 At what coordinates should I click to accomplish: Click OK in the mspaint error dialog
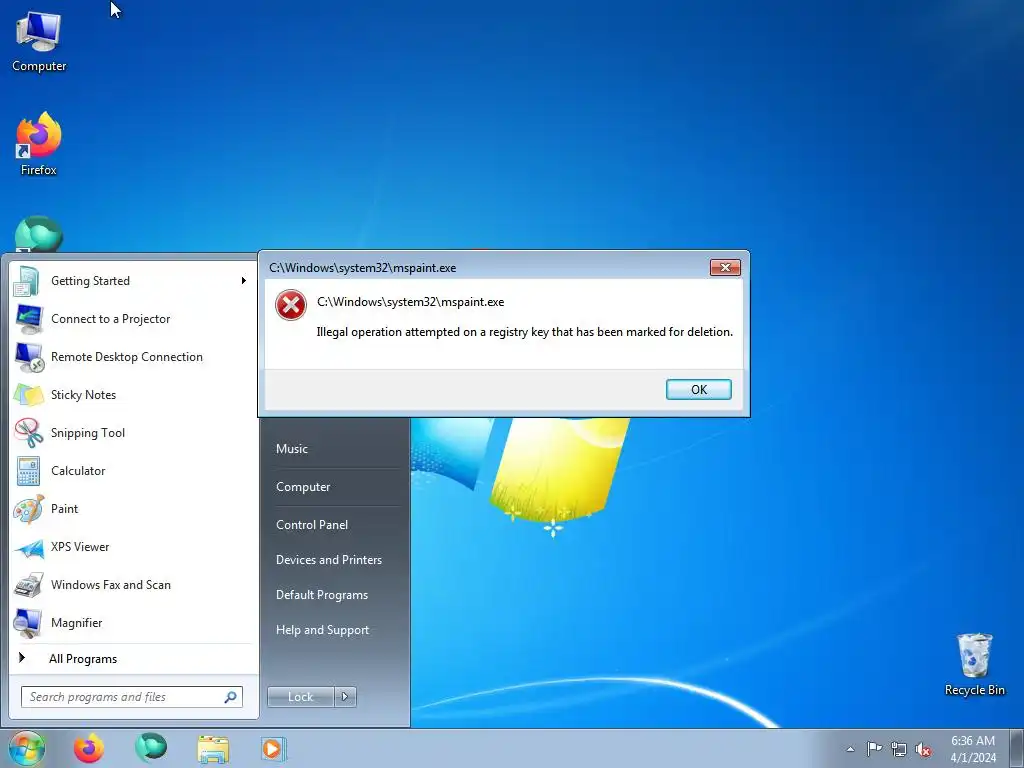pos(698,389)
